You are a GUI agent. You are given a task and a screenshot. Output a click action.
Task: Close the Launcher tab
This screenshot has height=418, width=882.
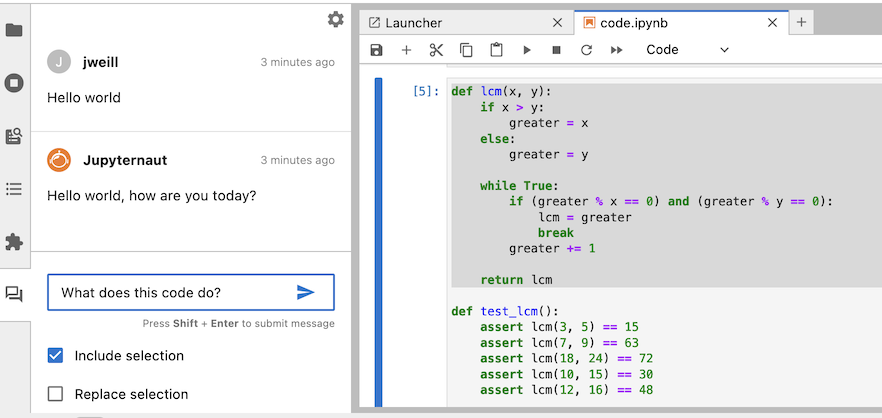click(x=557, y=23)
